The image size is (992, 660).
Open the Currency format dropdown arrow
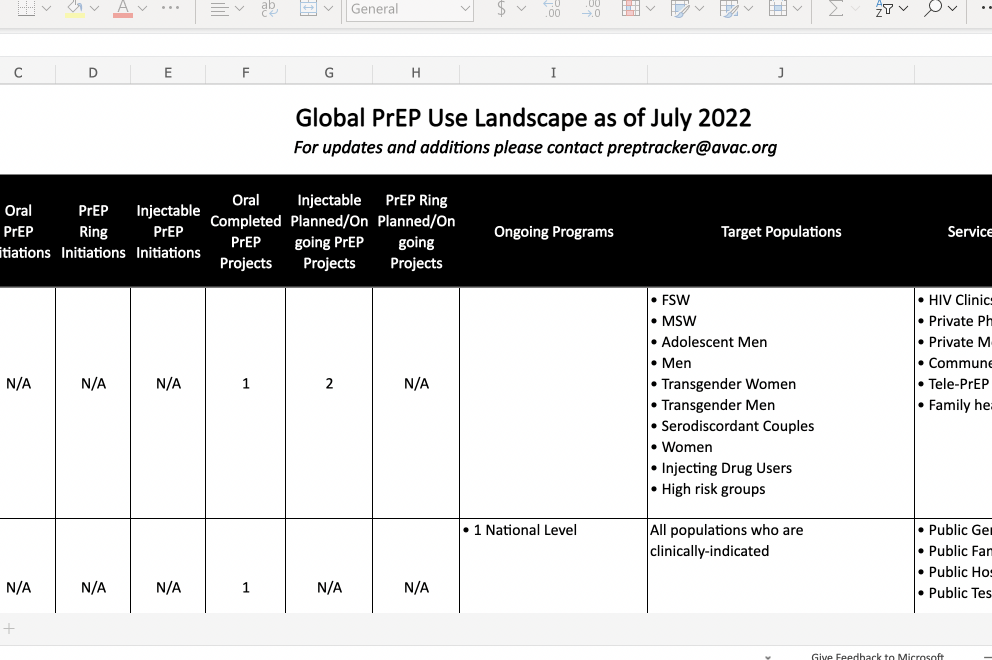[x=521, y=8]
